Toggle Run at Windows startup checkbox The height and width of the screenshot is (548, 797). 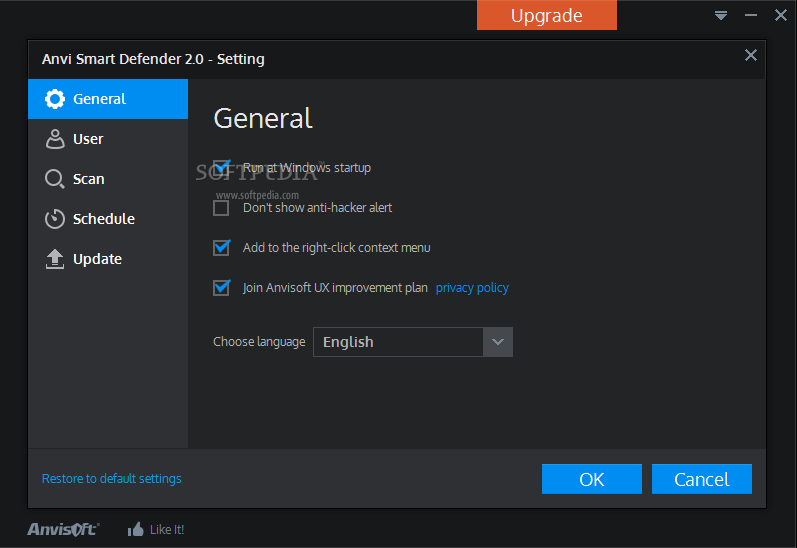tap(221, 167)
